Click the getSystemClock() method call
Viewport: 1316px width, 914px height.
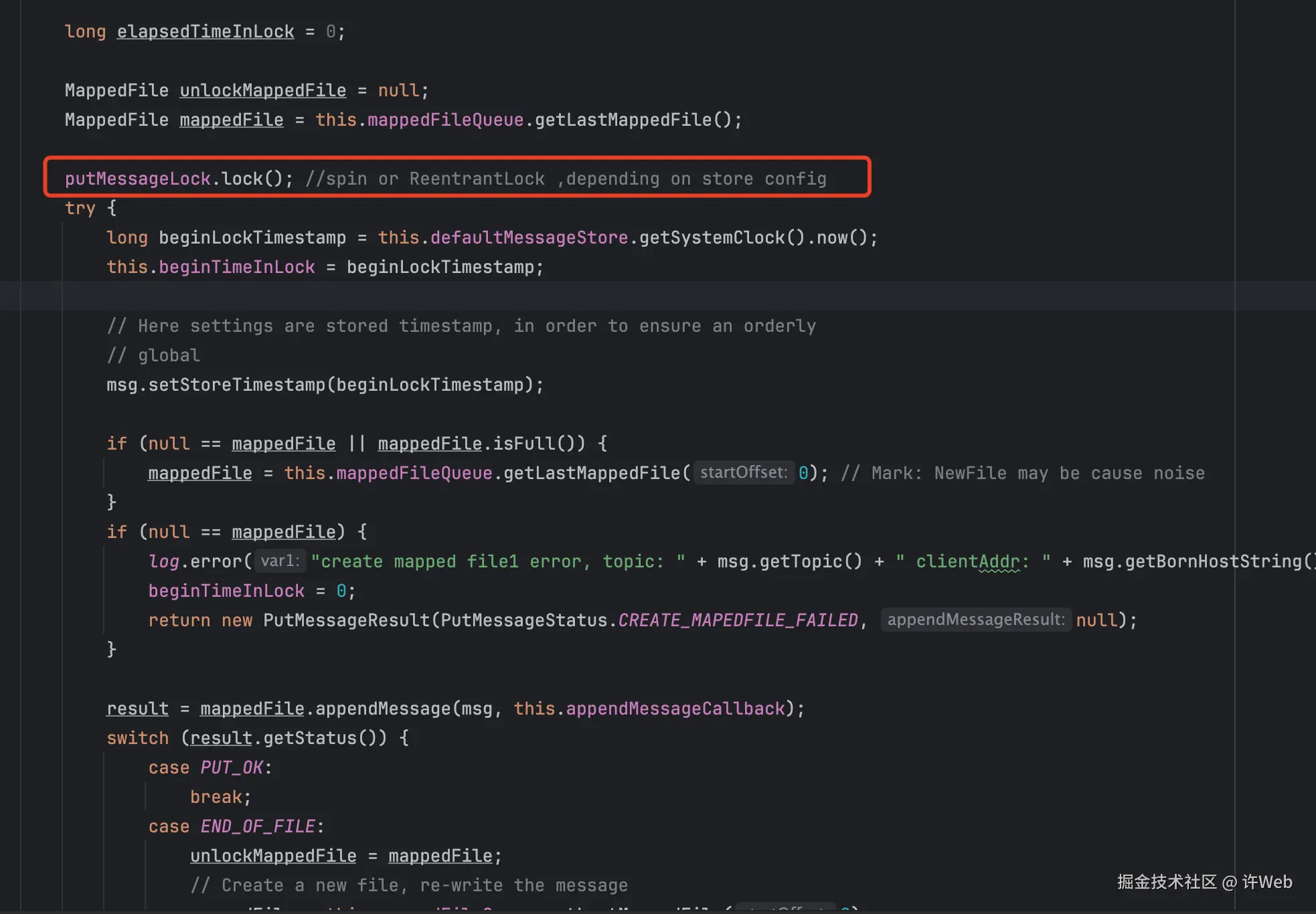coord(722,238)
